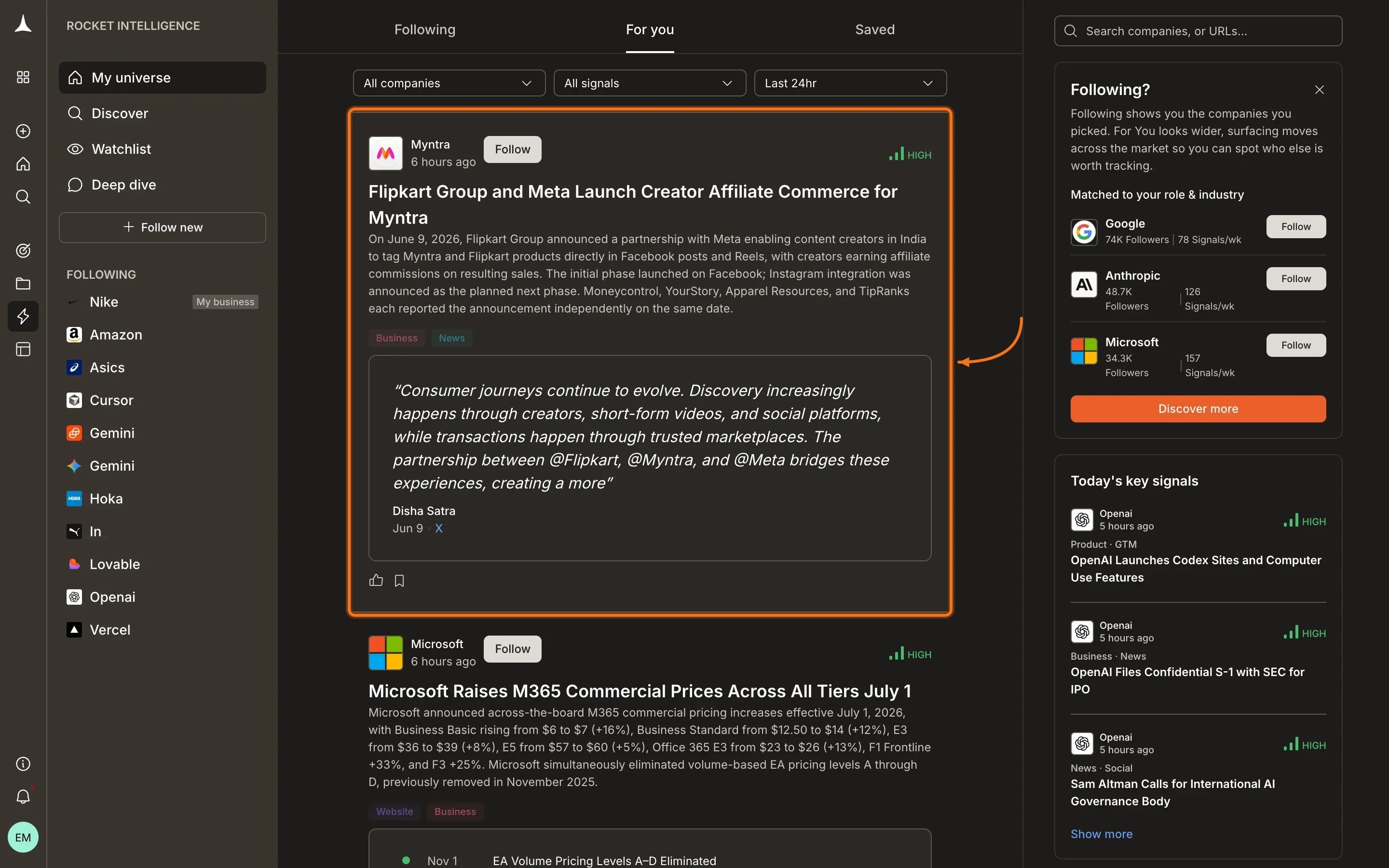Open the folder icon in left rail

click(x=23, y=284)
